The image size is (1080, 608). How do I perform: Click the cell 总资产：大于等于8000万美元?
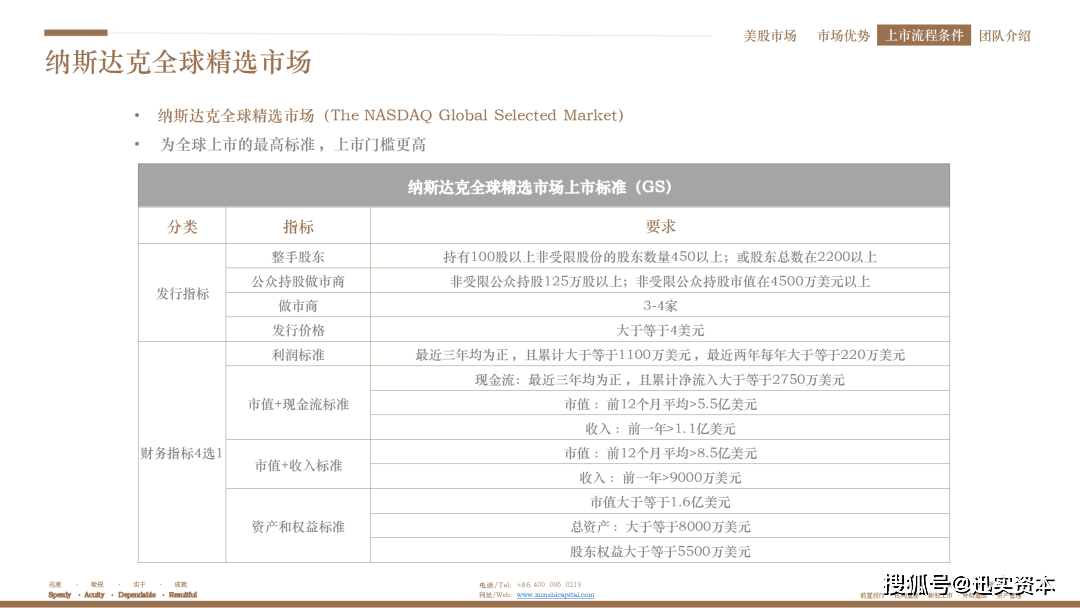pyautogui.click(x=660, y=527)
